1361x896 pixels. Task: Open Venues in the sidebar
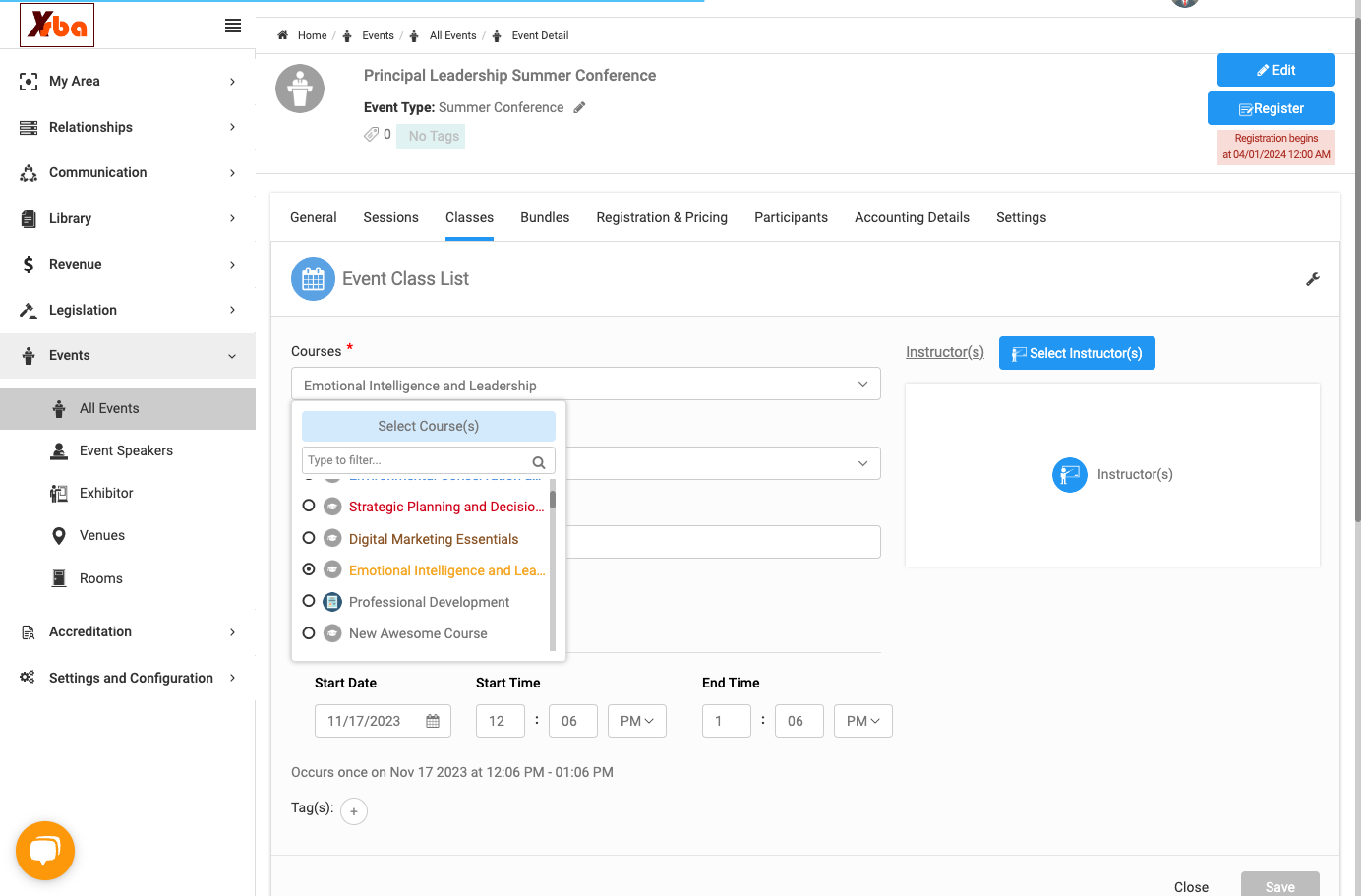coord(102,535)
